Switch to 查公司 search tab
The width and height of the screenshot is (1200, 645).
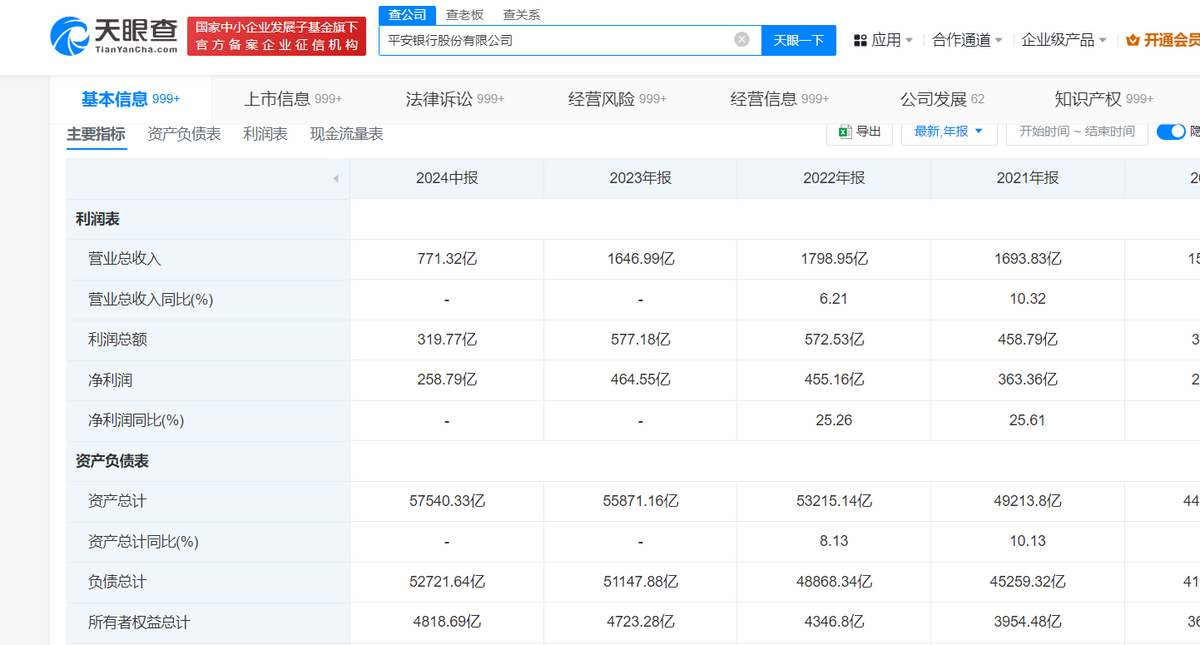click(407, 14)
